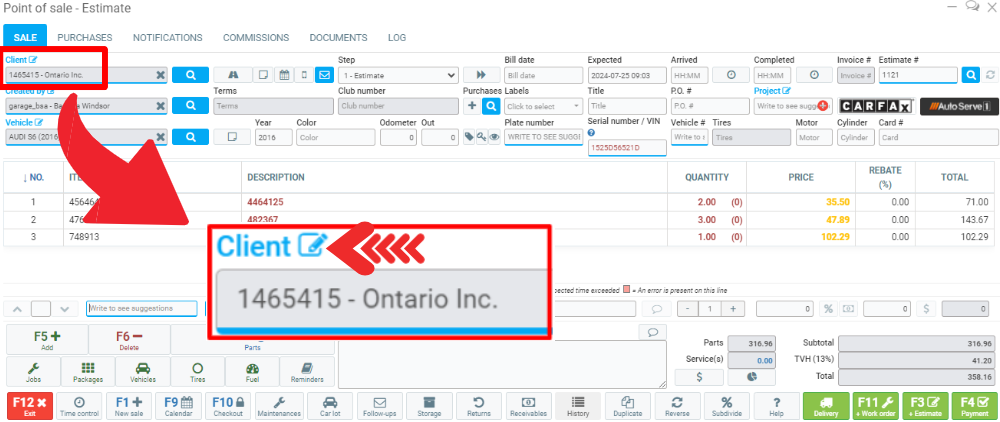Add a purchase with the plus icon
This screenshot has width=1000, height=422.
(x=471, y=106)
